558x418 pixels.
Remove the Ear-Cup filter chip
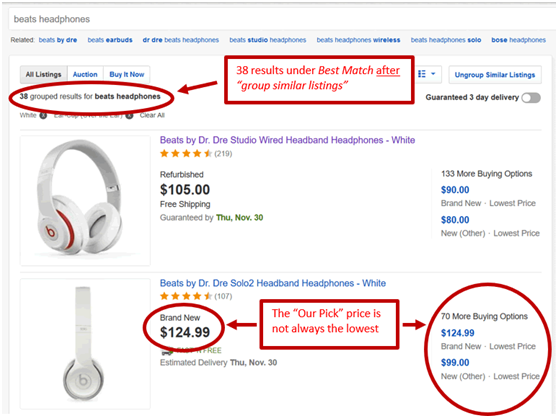130,116
